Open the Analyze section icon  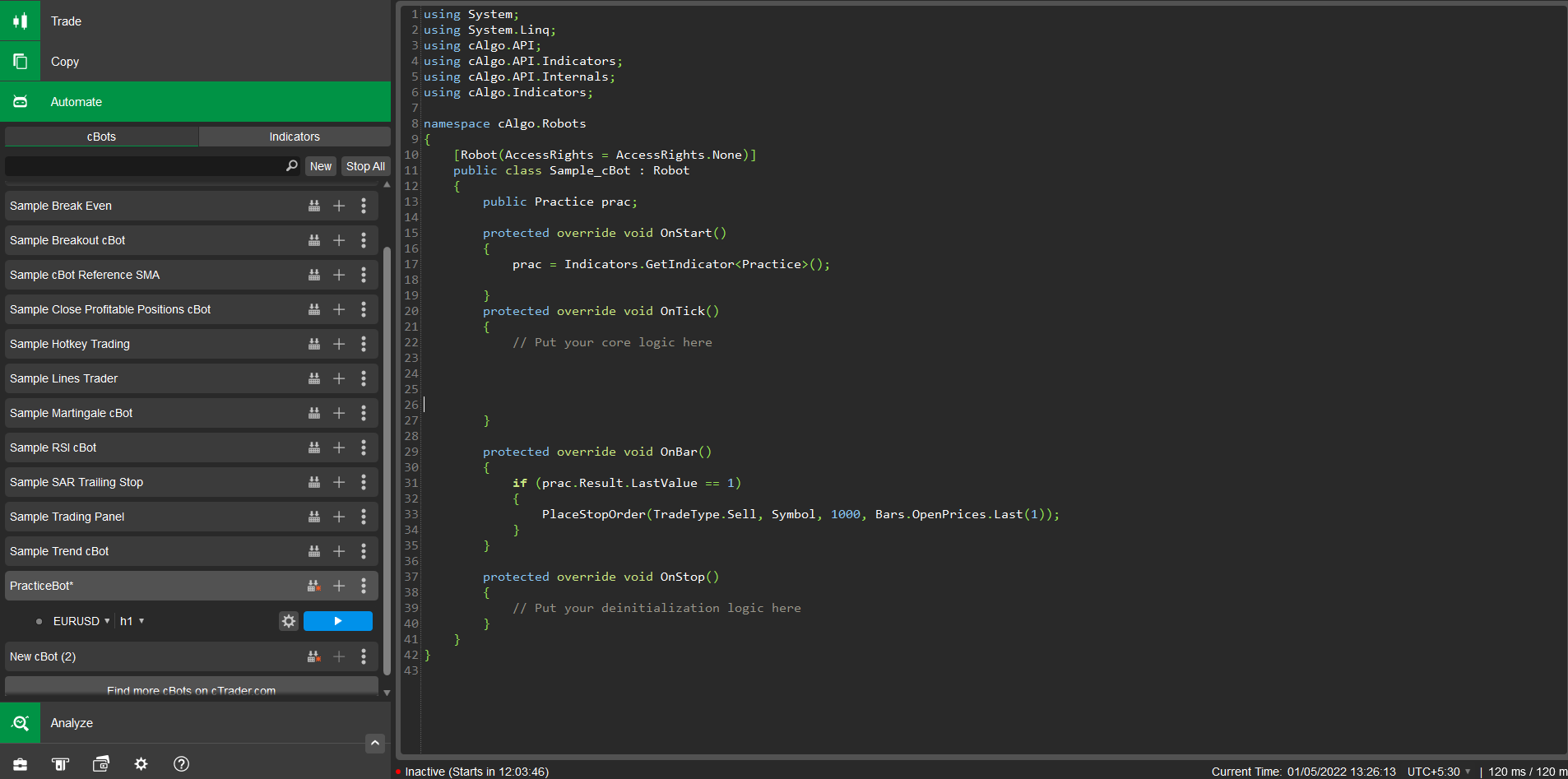click(x=20, y=723)
